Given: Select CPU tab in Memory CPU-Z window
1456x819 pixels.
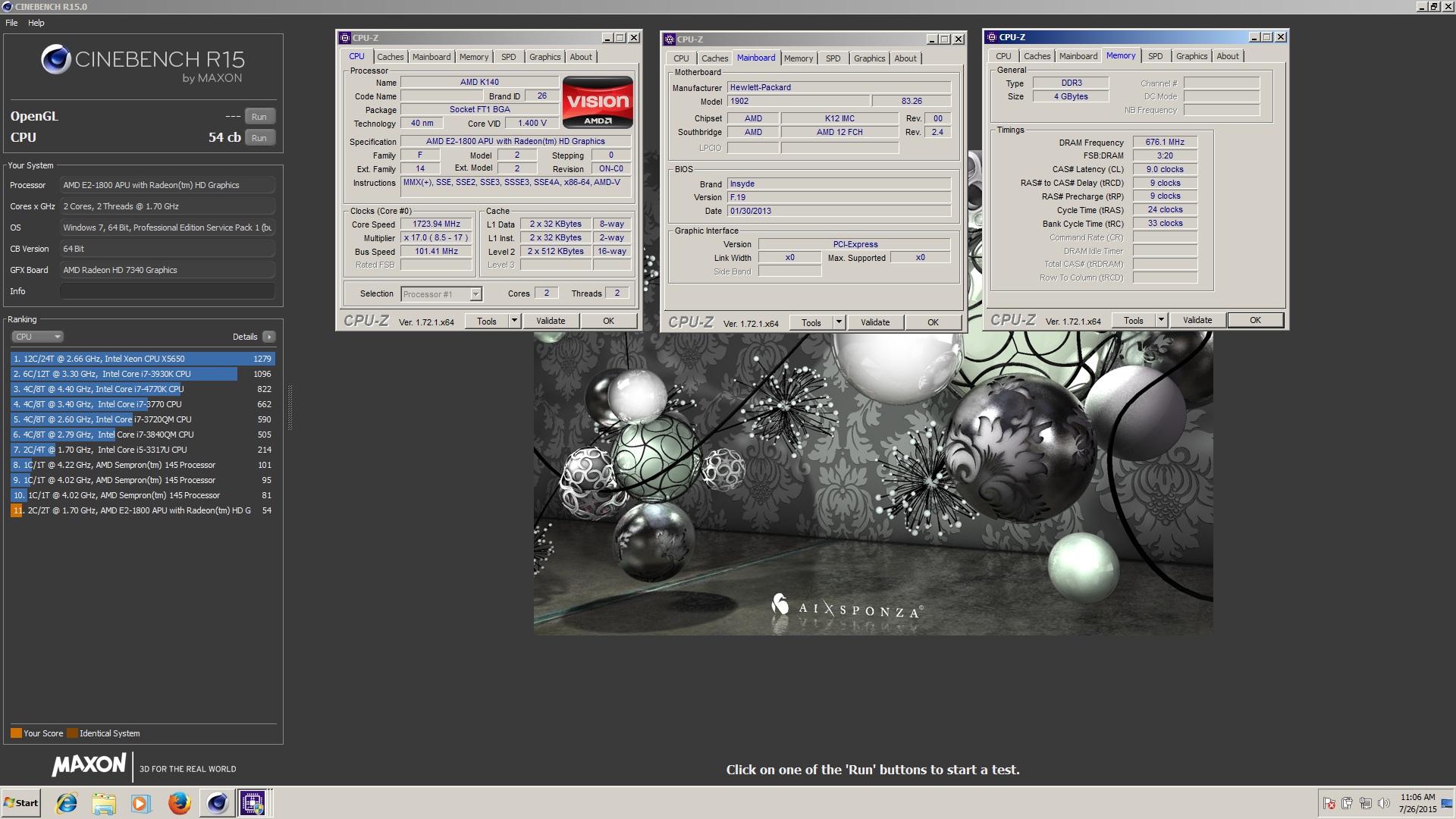Looking at the screenshot, I should coord(1003,56).
